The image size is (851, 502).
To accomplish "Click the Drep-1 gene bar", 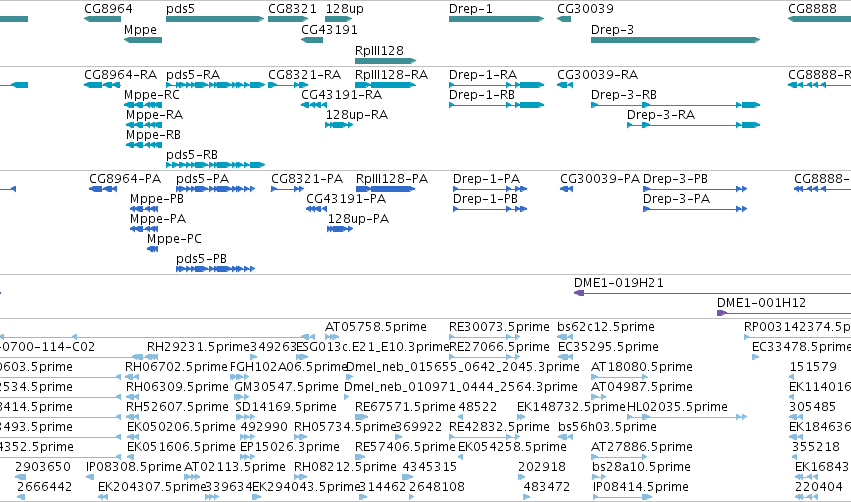I will coord(496,19).
